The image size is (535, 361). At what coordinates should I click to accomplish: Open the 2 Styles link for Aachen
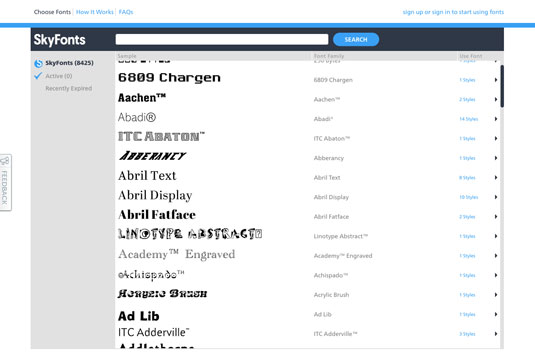(467, 100)
